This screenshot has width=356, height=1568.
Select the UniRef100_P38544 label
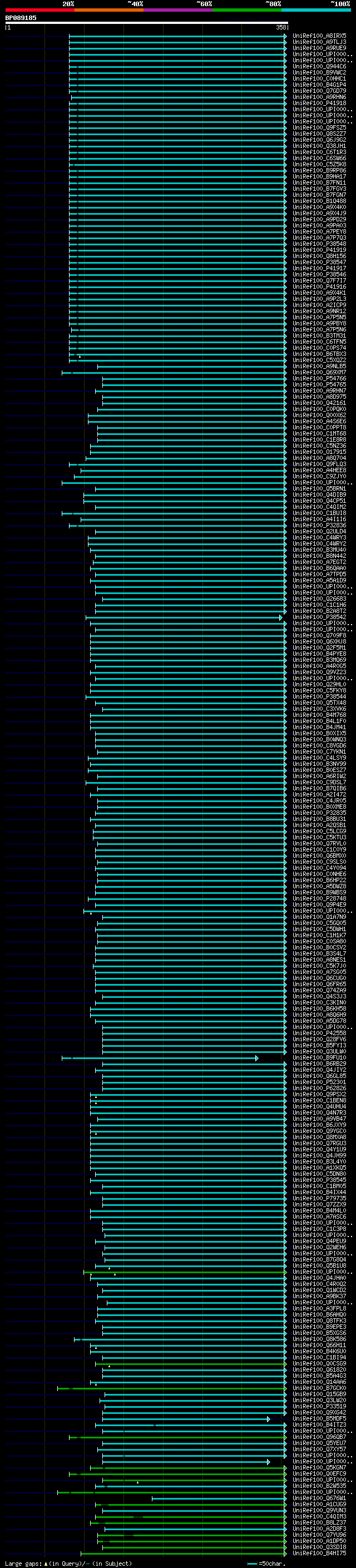[319, 696]
